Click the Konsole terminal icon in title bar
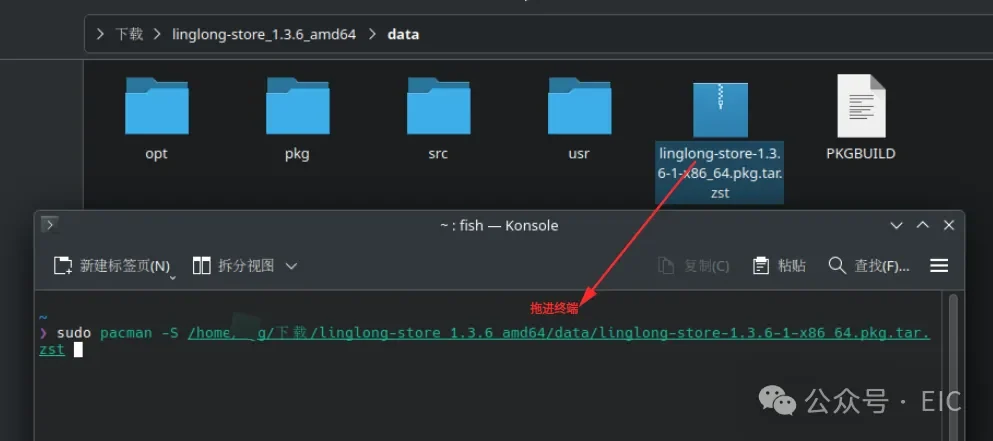The height and width of the screenshot is (441, 993). [50, 224]
